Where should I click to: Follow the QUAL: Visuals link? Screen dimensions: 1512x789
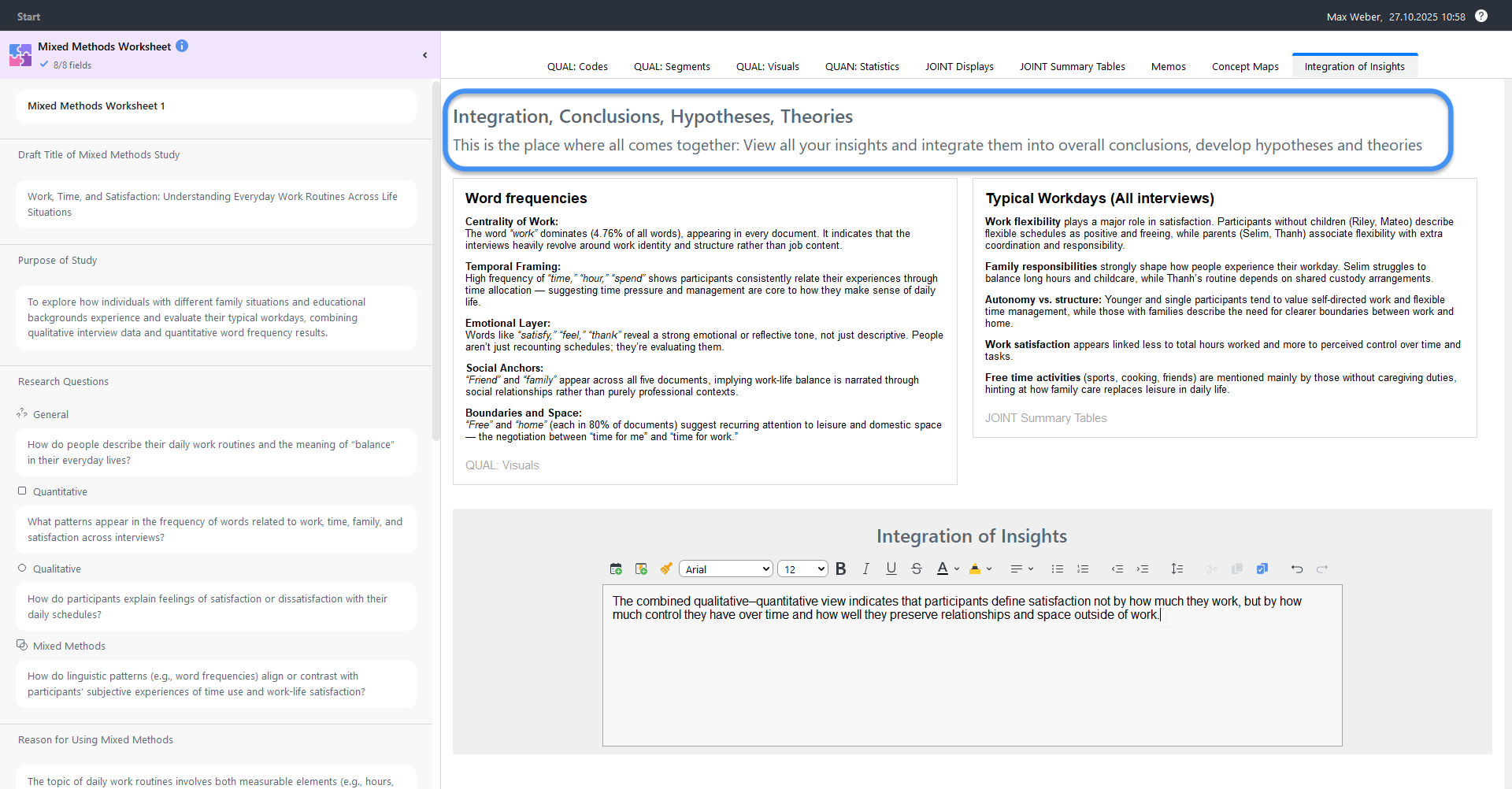click(x=502, y=465)
